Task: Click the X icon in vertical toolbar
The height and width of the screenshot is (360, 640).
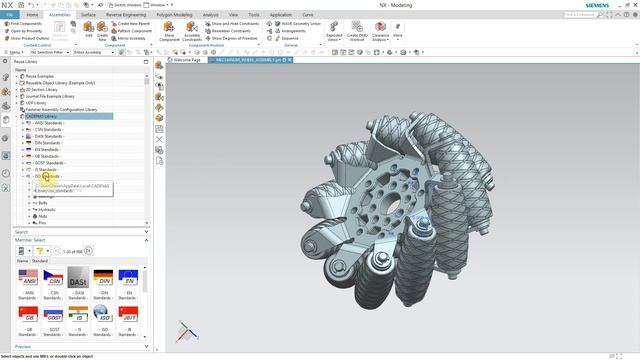Action: tap(159, 139)
